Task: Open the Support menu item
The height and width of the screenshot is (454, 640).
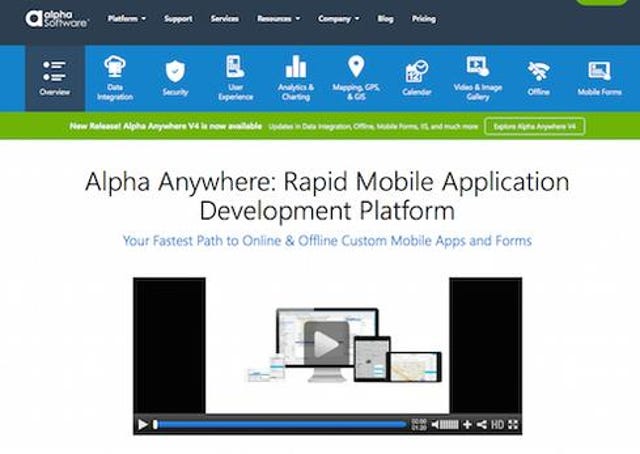Action: tap(178, 19)
